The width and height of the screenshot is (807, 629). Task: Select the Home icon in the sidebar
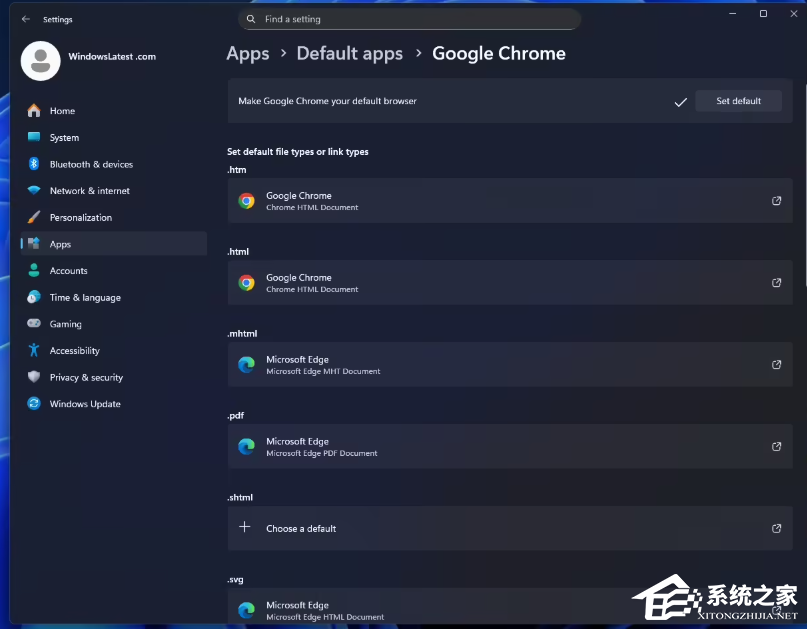34,110
